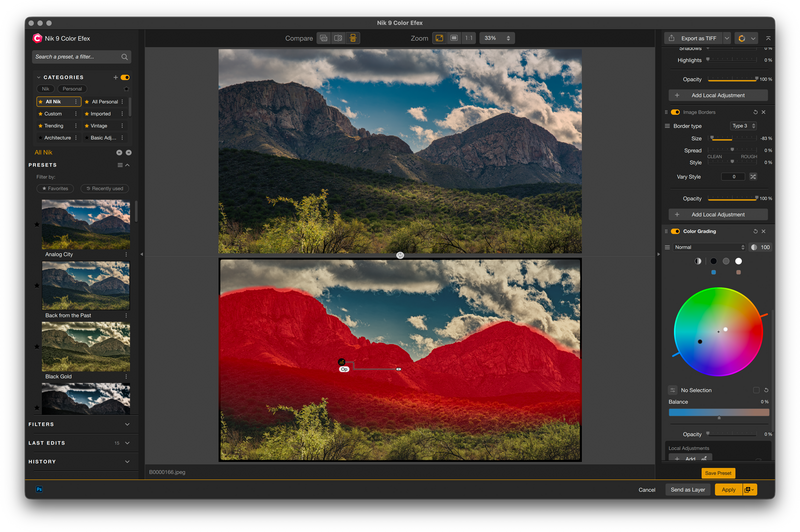This screenshot has height=532, width=800.
Task: Open the zoom percentage 33% dropdown
Action: tap(497, 38)
